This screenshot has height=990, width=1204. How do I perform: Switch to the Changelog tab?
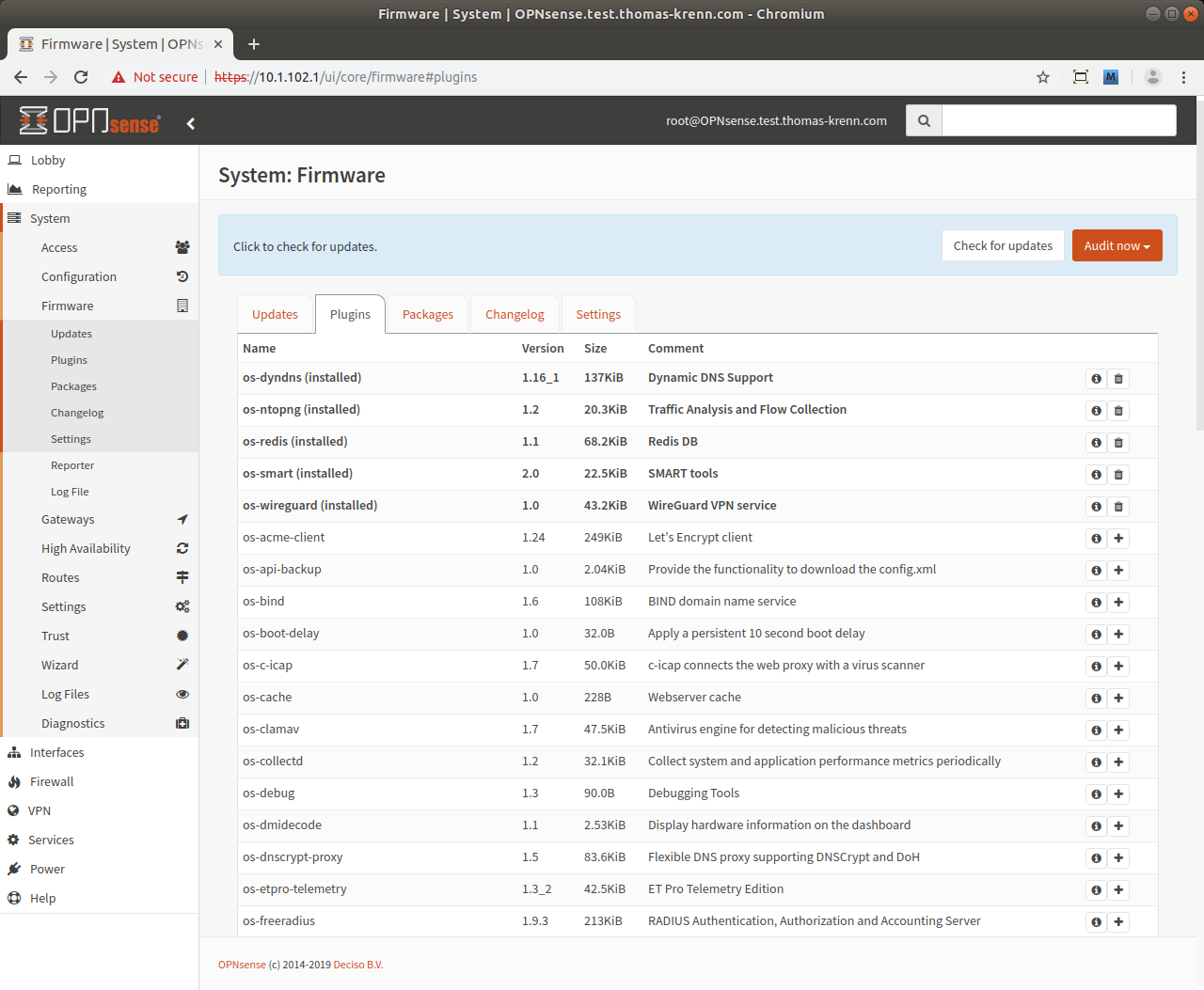pyautogui.click(x=515, y=315)
